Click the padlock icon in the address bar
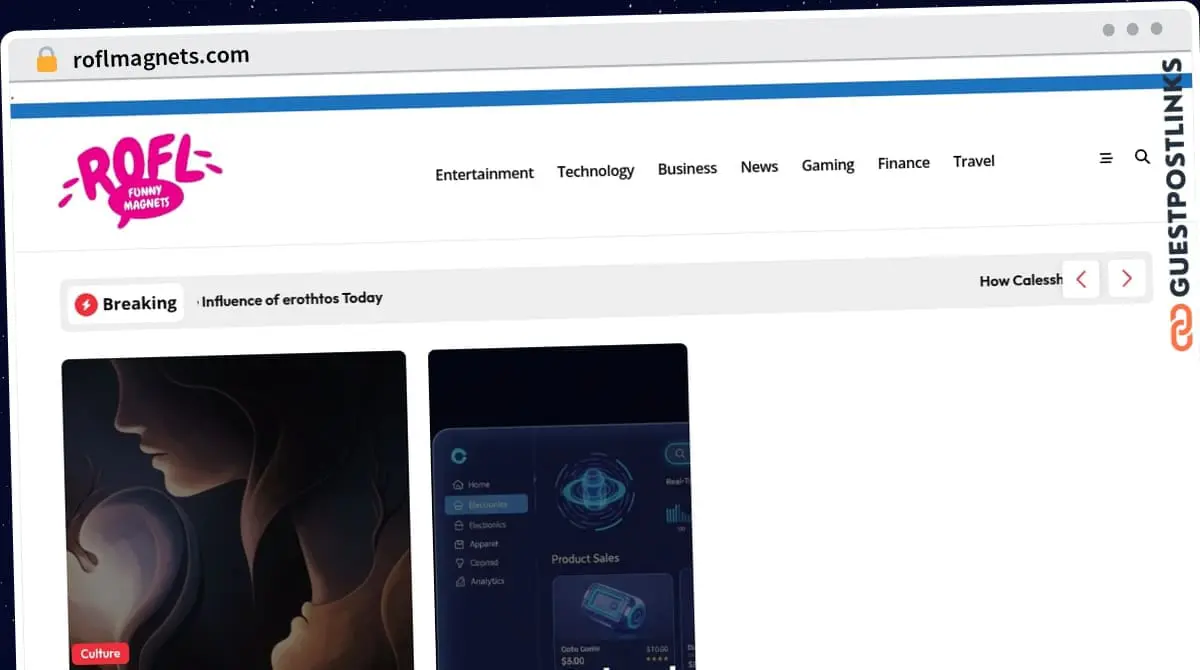The height and width of the screenshot is (670, 1200). (x=46, y=59)
